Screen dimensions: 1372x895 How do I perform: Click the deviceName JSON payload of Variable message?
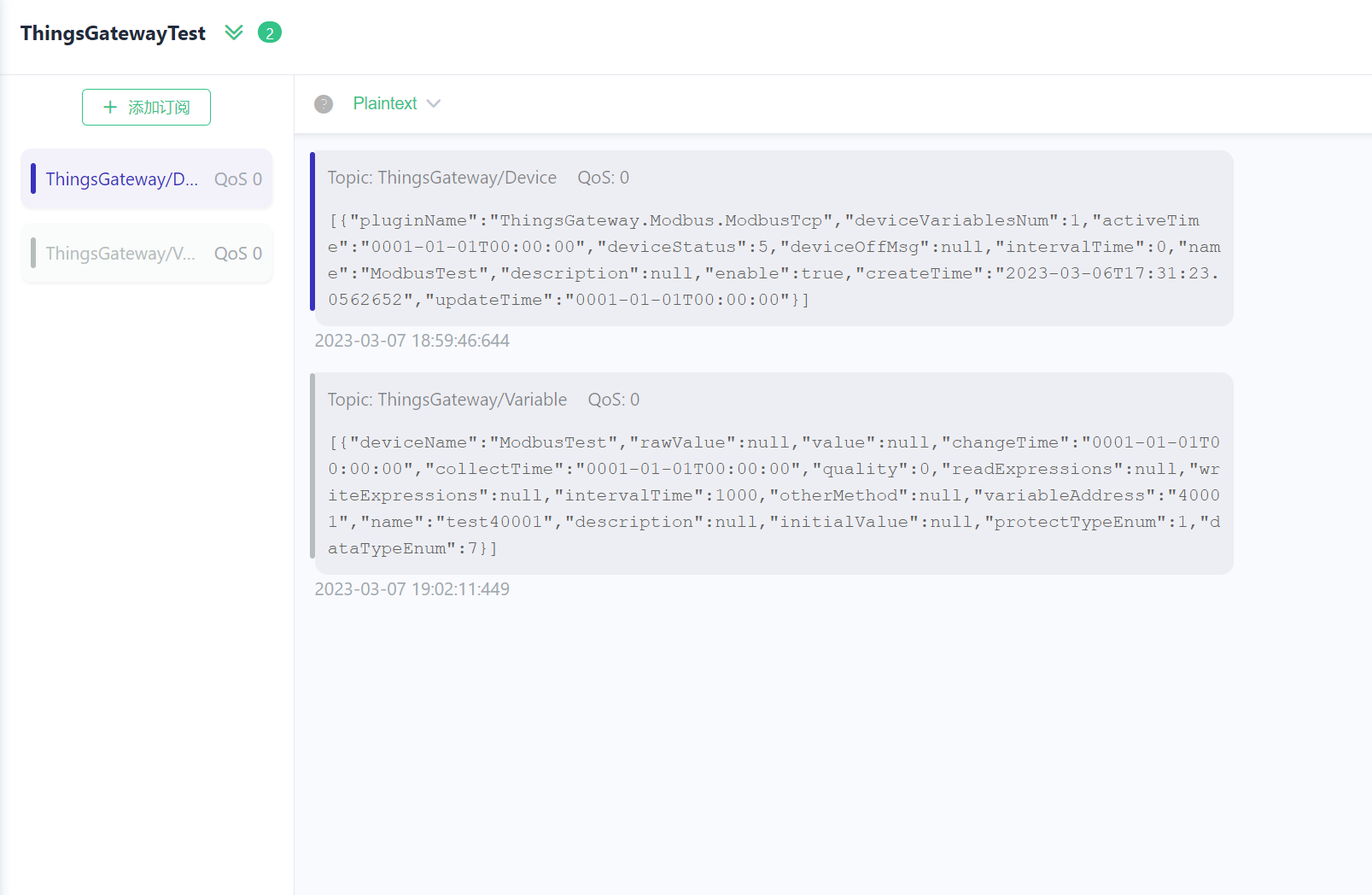774,495
